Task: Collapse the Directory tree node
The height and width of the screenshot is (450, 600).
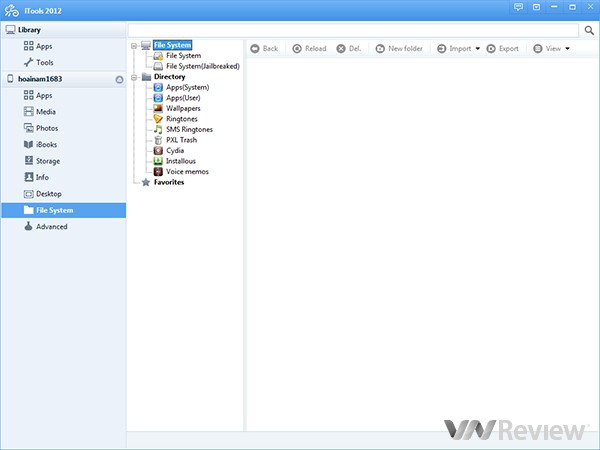Action: tap(134, 78)
